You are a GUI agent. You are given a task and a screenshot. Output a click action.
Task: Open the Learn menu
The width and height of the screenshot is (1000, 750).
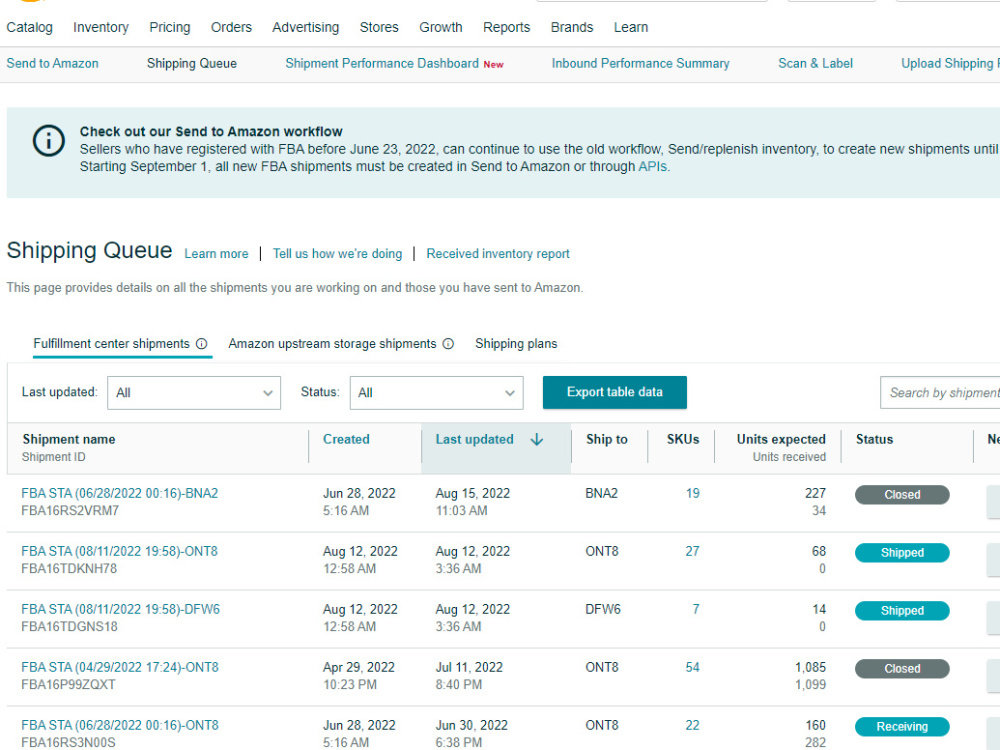631,27
